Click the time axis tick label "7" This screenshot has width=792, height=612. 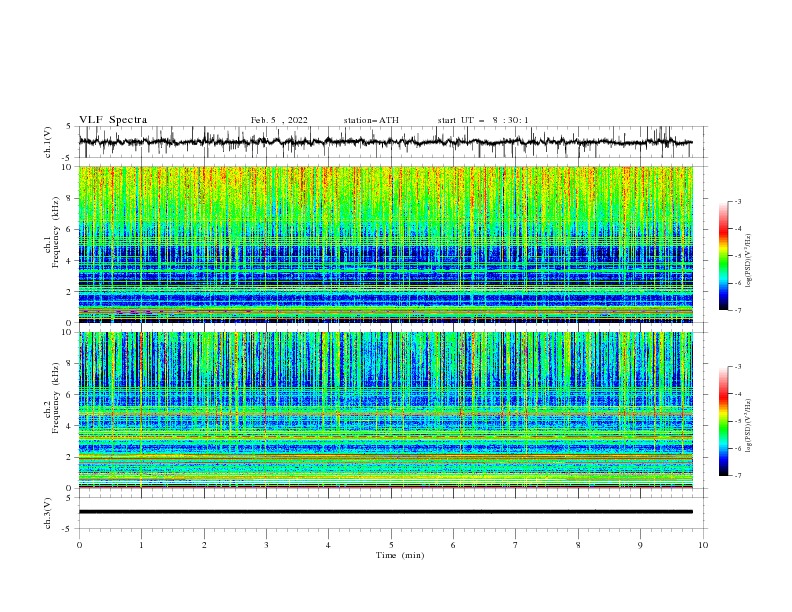tap(516, 545)
